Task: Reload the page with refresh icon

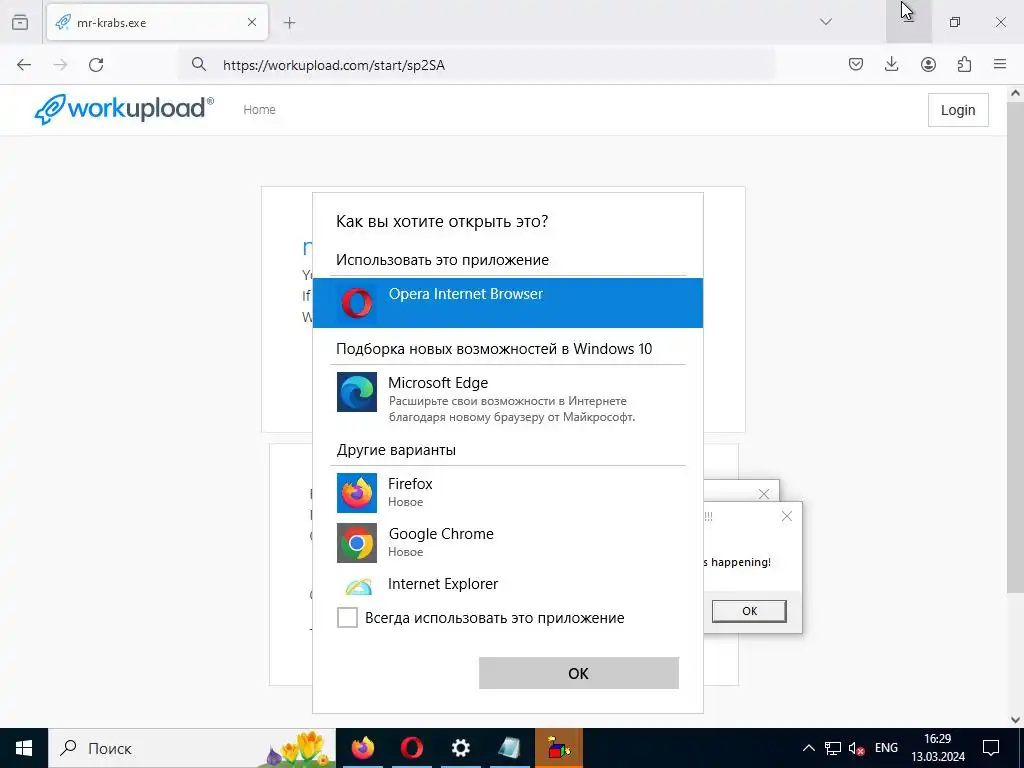Action: (x=96, y=65)
